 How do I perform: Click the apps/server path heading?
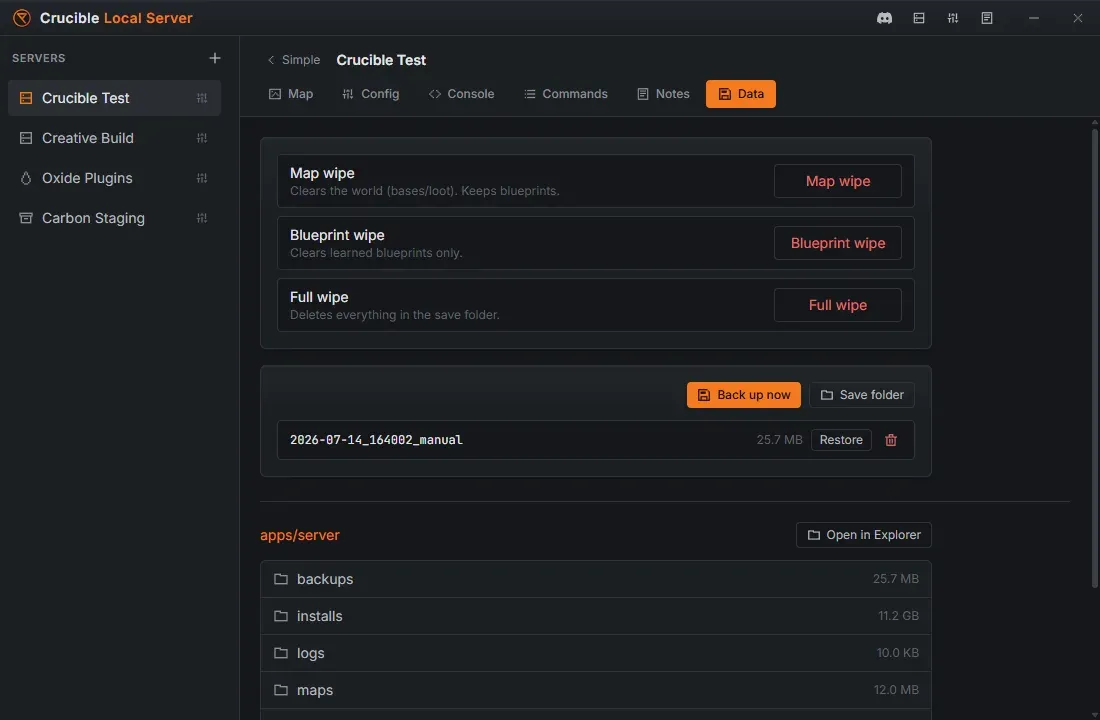click(x=300, y=535)
